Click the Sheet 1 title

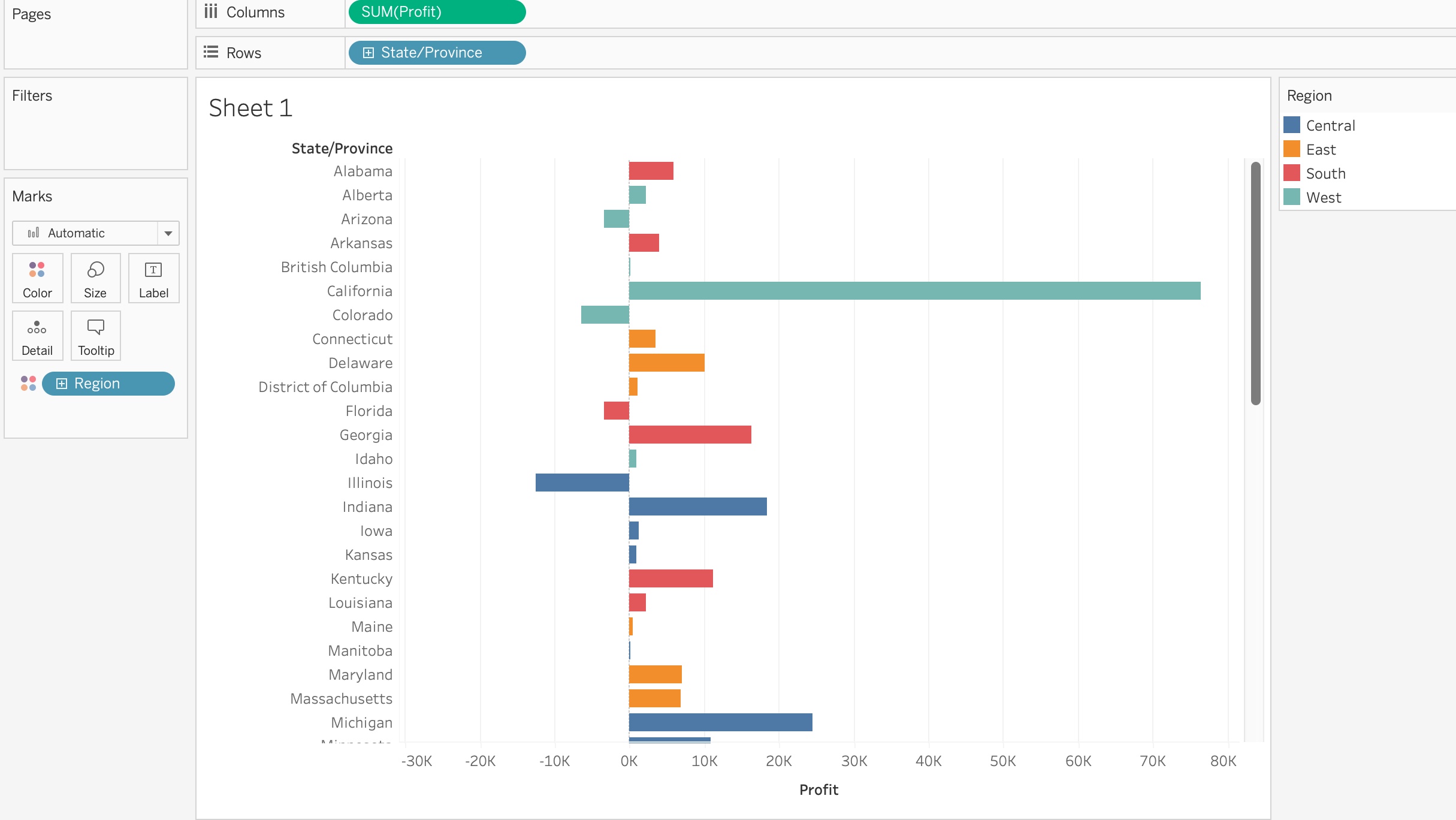(250, 107)
